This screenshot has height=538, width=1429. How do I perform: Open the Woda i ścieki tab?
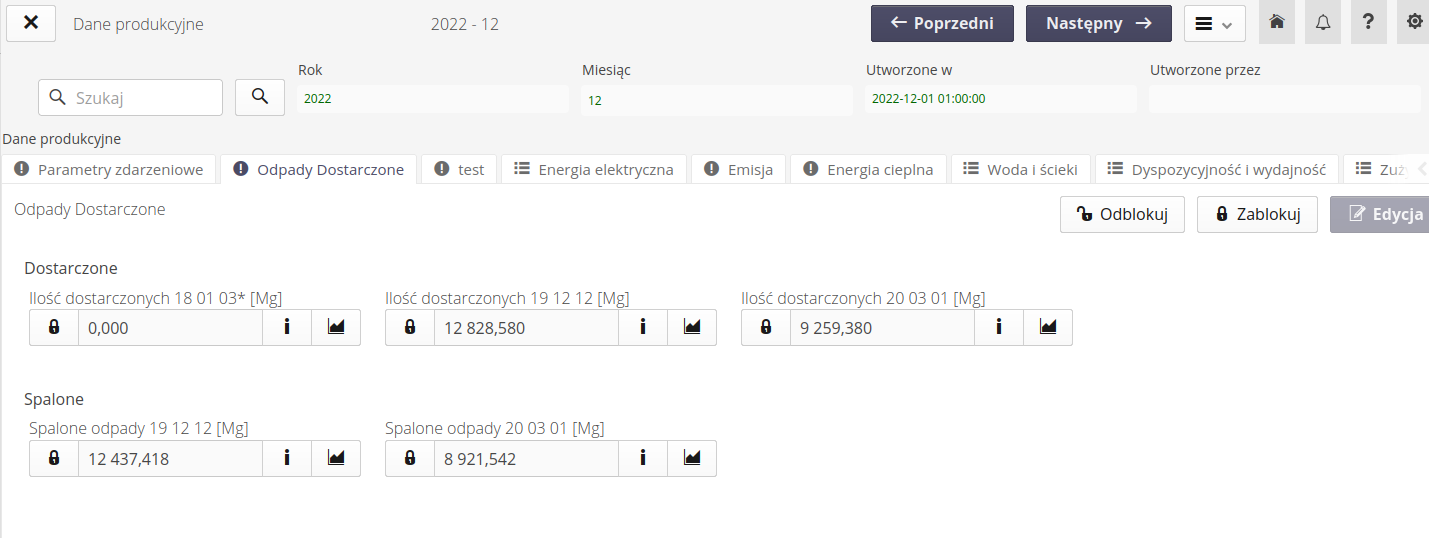pyautogui.click(x=1020, y=170)
